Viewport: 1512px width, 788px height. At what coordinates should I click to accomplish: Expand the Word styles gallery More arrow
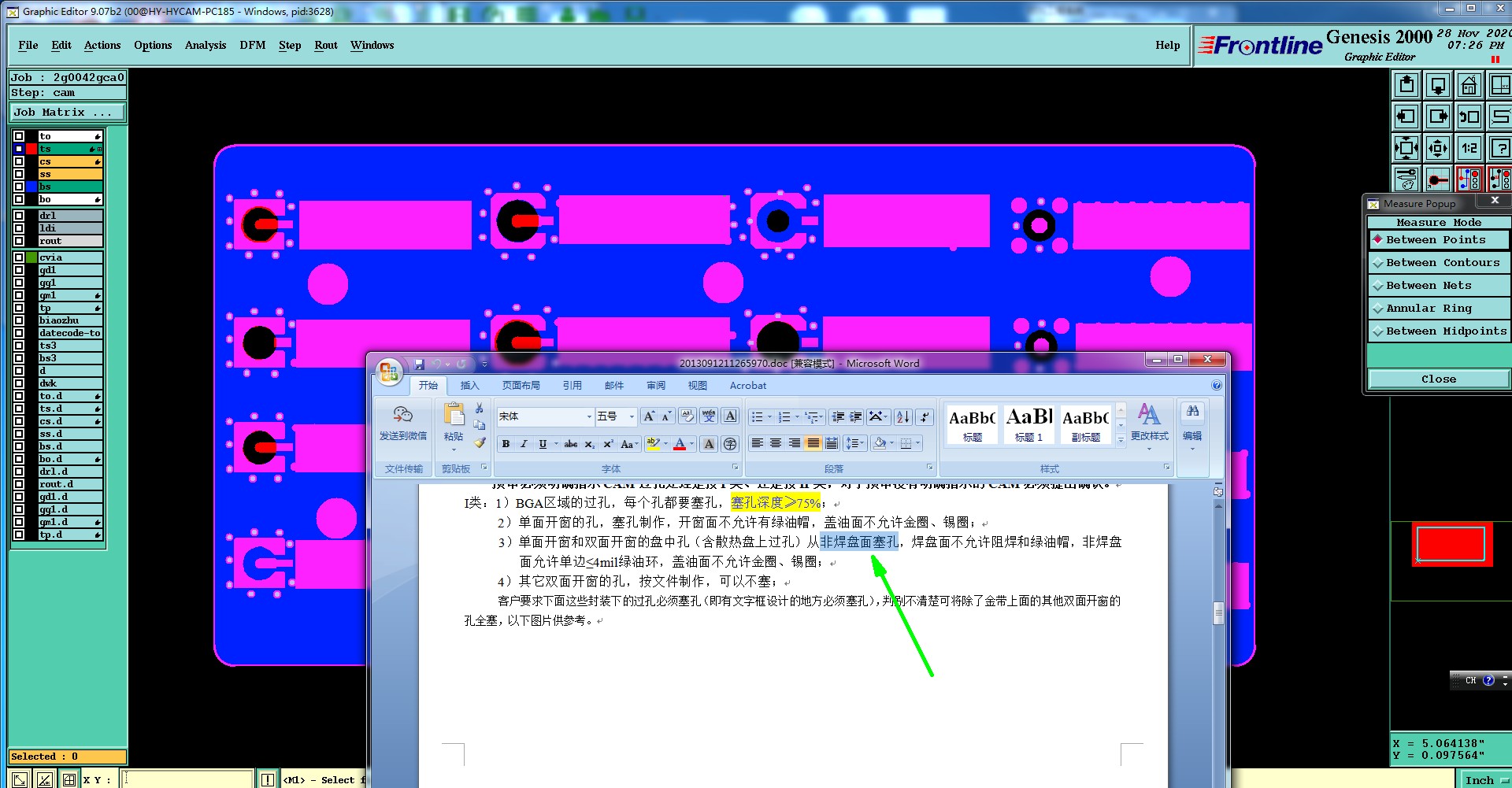1121,441
